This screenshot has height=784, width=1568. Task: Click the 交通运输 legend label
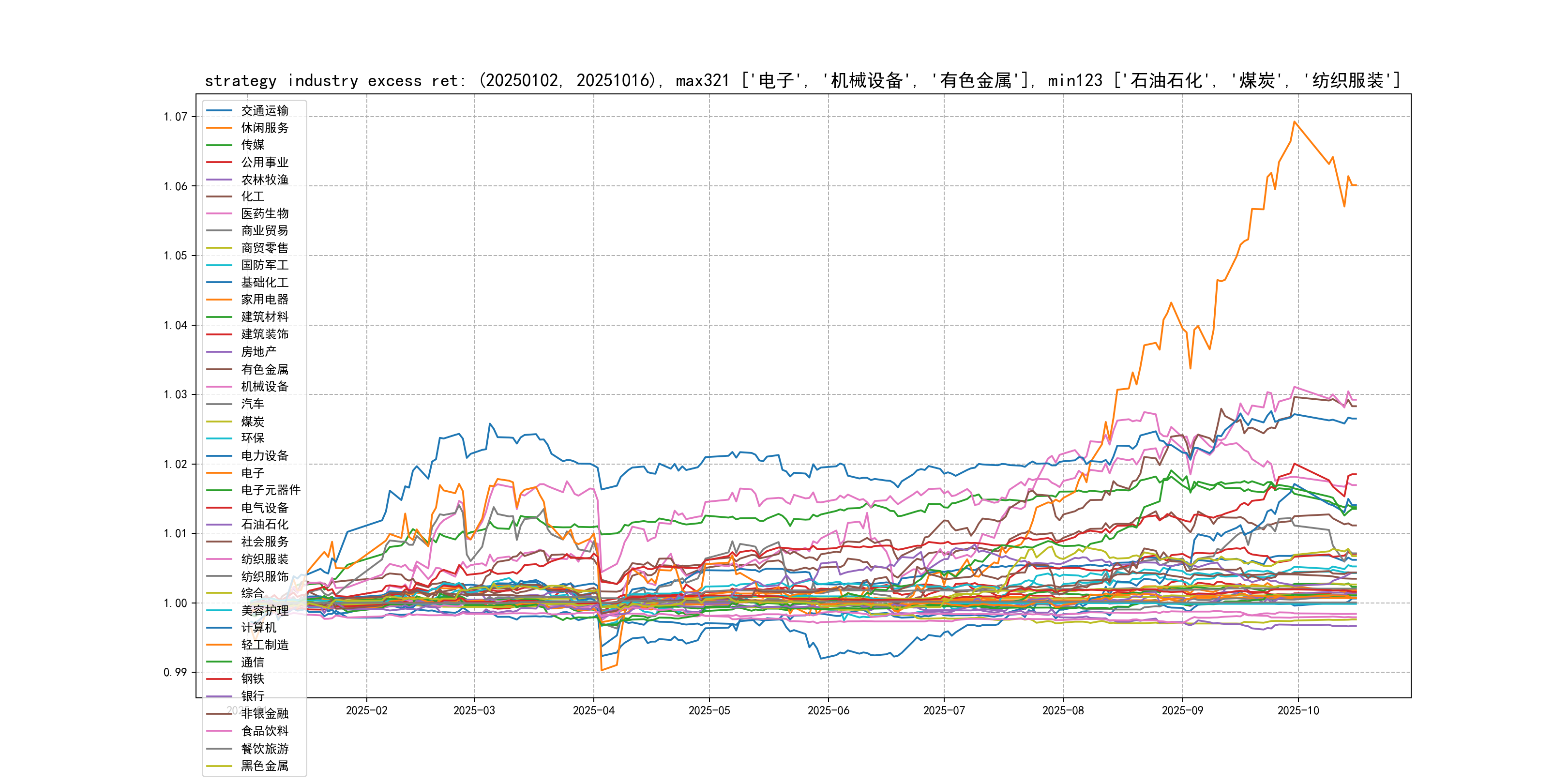[264, 111]
